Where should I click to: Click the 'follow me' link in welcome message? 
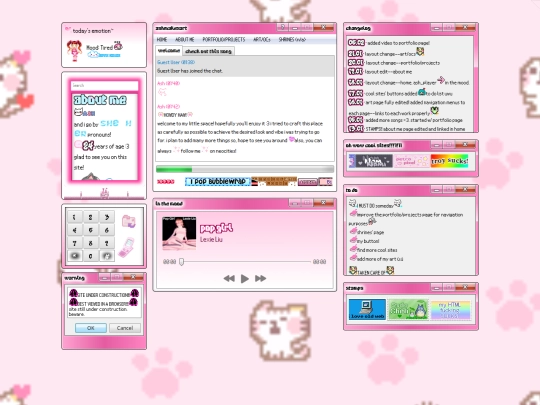(x=190, y=151)
